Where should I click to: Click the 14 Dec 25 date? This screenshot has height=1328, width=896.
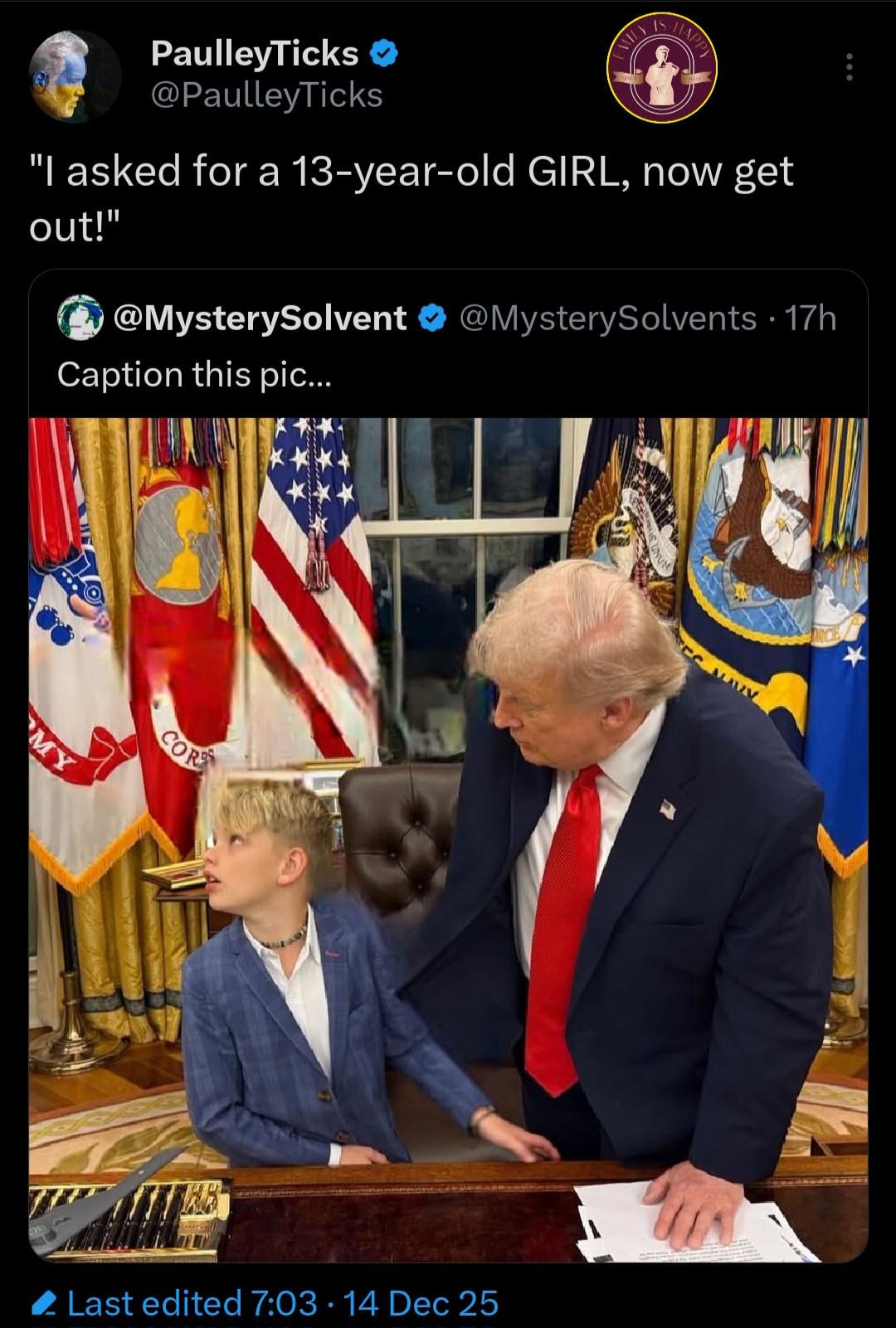click(x=421, y=1304)
